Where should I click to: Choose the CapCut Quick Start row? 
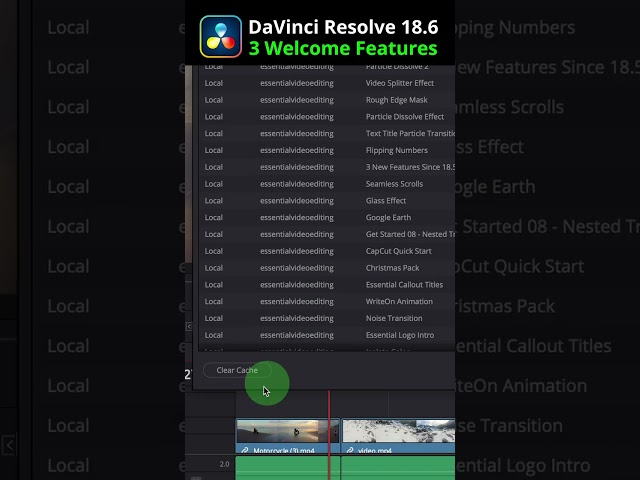click(327, 251)
